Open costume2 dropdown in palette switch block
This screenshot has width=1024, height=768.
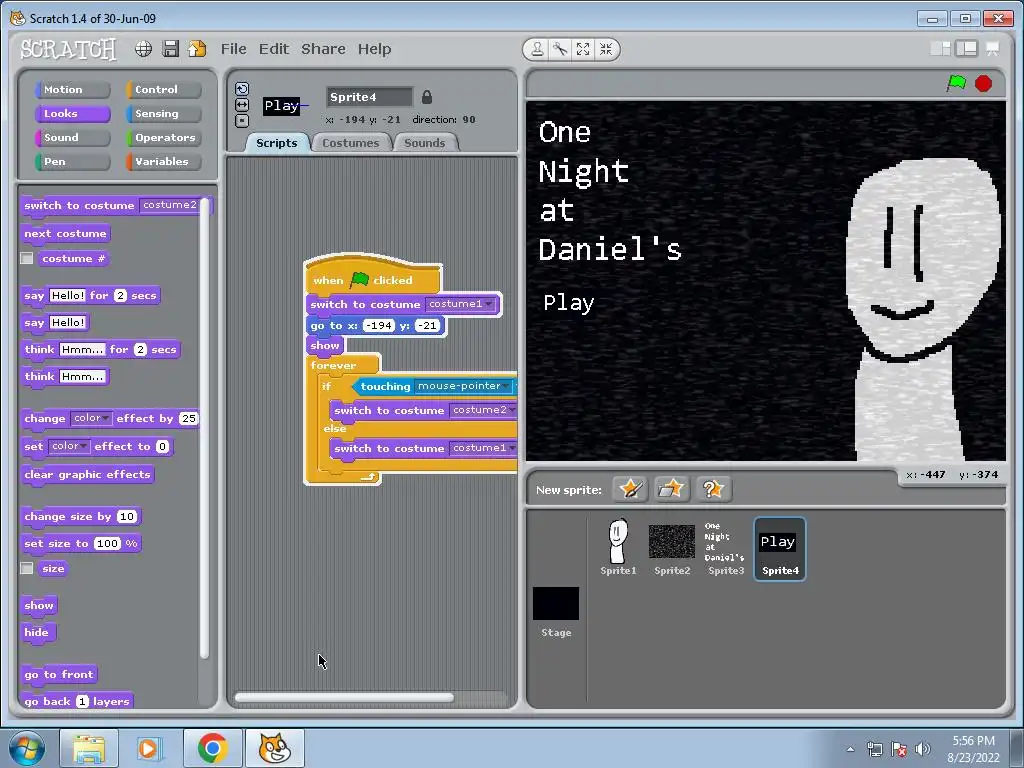[x=171, y=205]
